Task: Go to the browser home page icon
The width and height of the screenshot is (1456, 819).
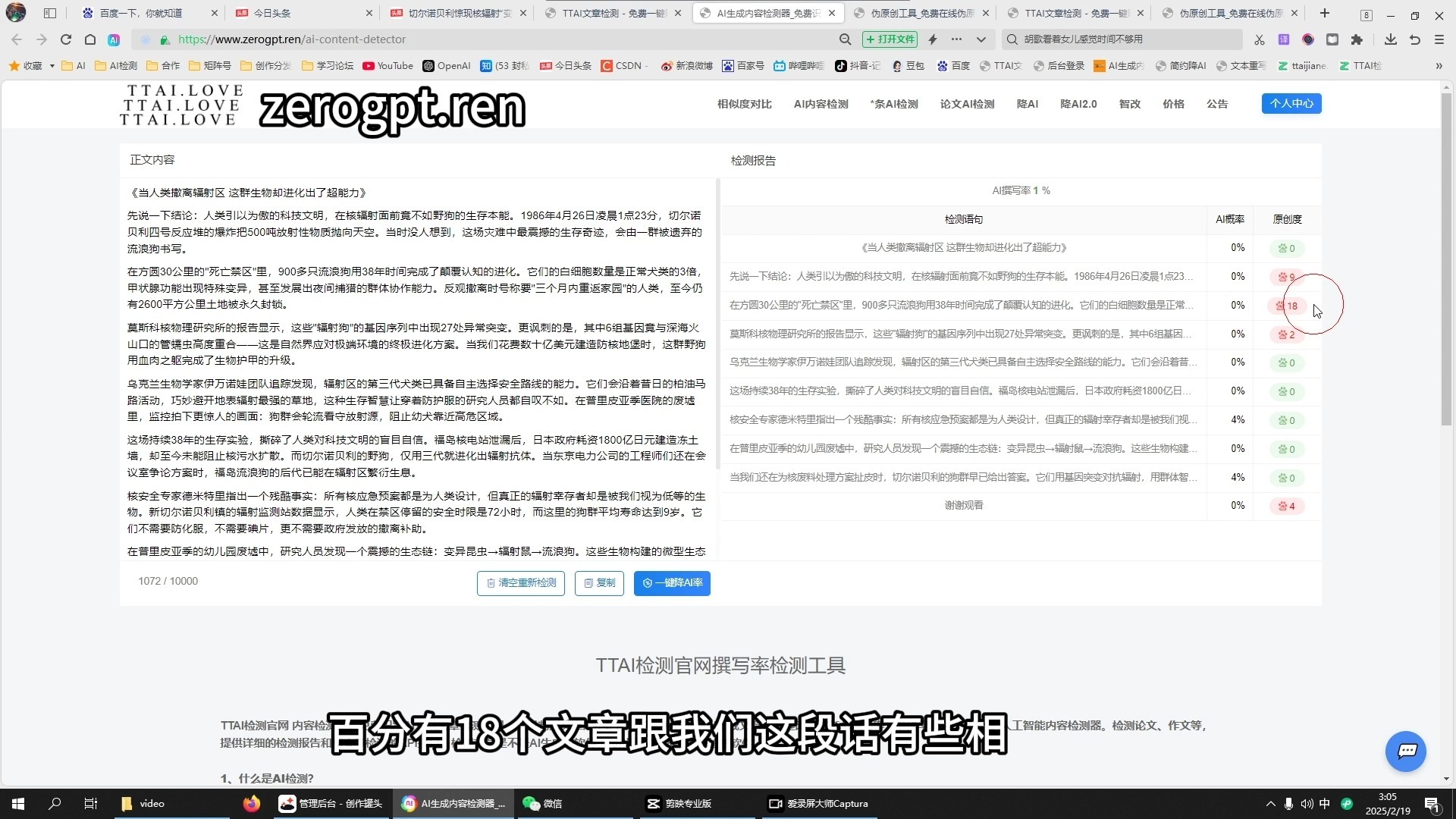Action: [x=90, y=39]
